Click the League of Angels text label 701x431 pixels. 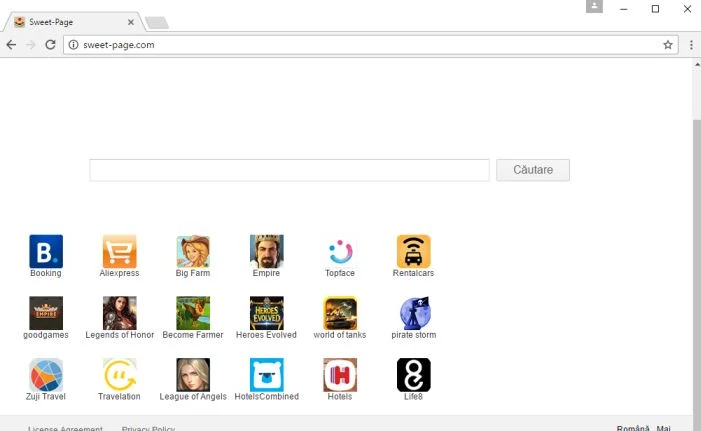pos(193,397)
